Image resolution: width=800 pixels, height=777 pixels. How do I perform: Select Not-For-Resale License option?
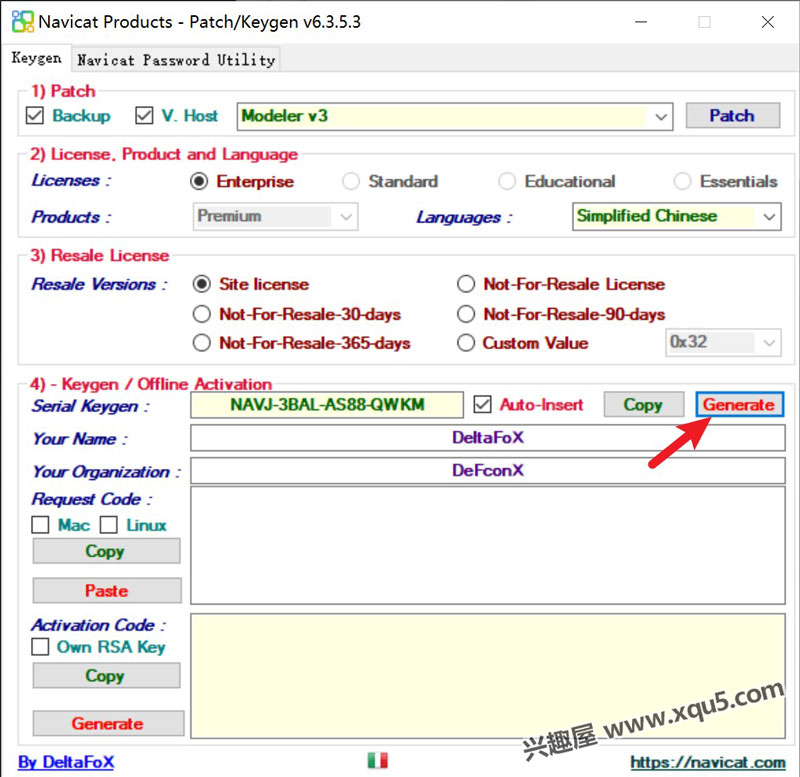coord(466,284)
